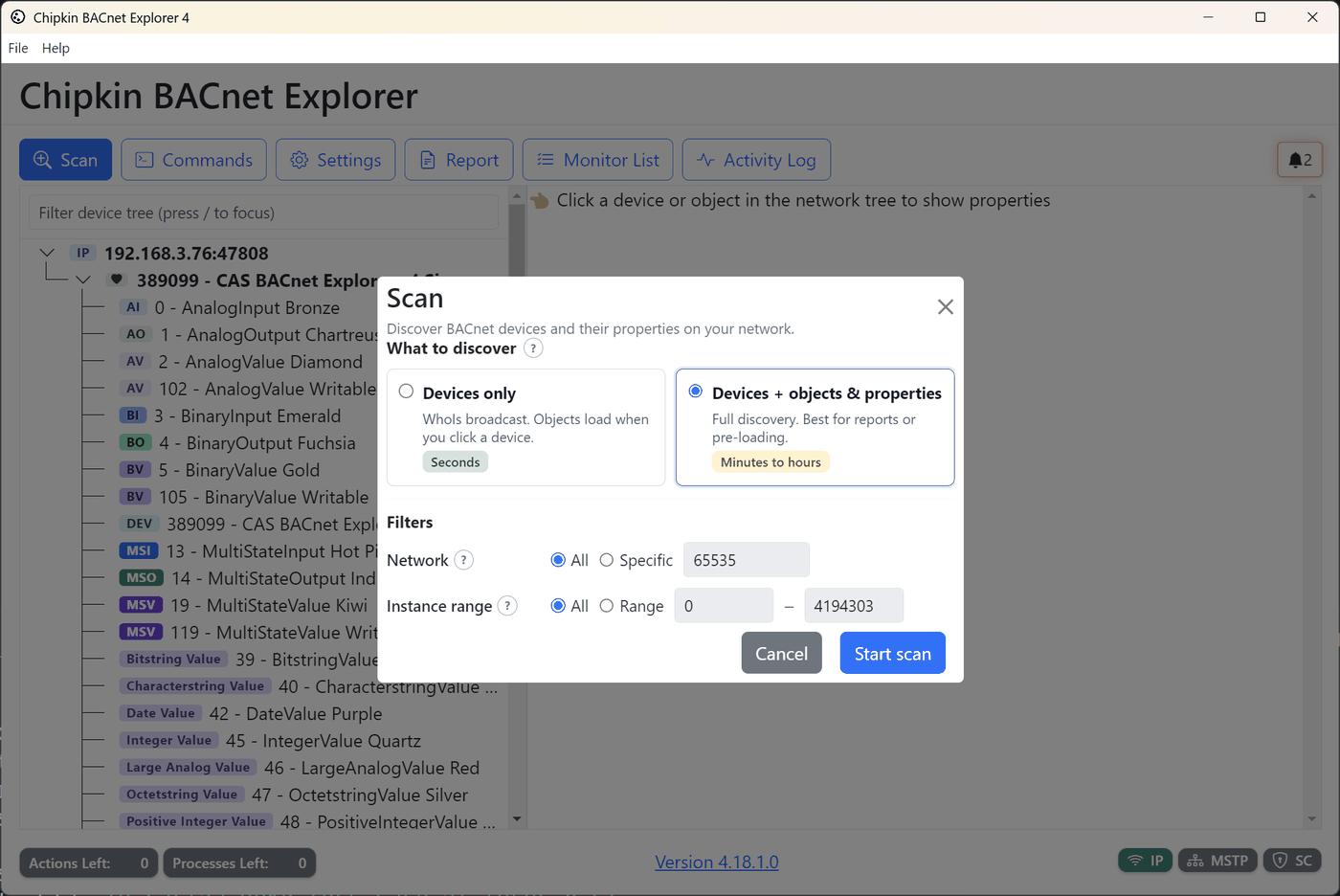Click the BO badge of BinaryOutput Fuchsia

click(136, 442)
